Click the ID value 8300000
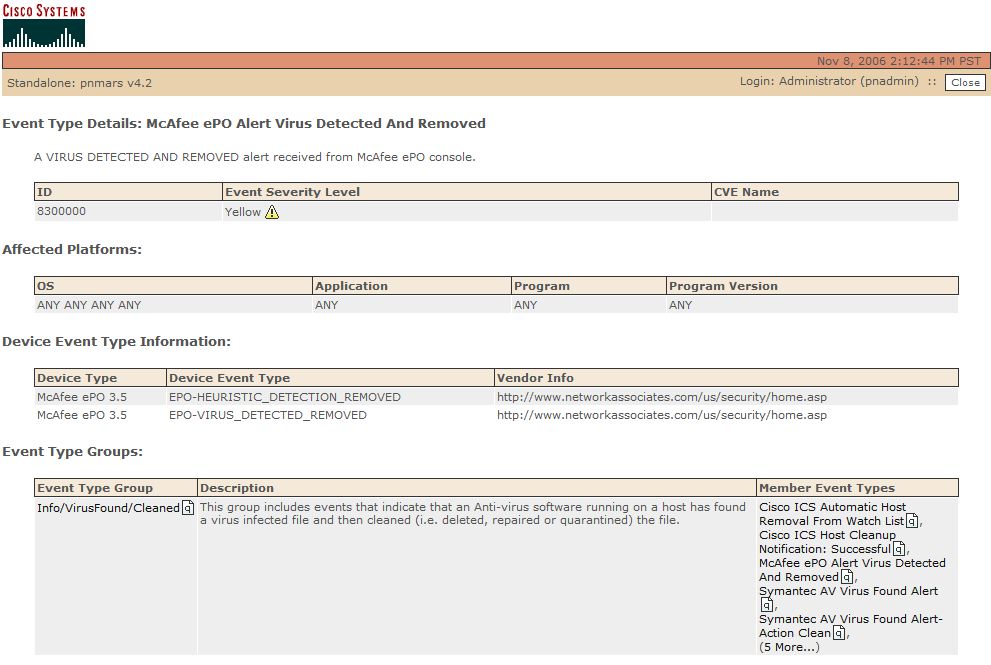 point(61,211)
